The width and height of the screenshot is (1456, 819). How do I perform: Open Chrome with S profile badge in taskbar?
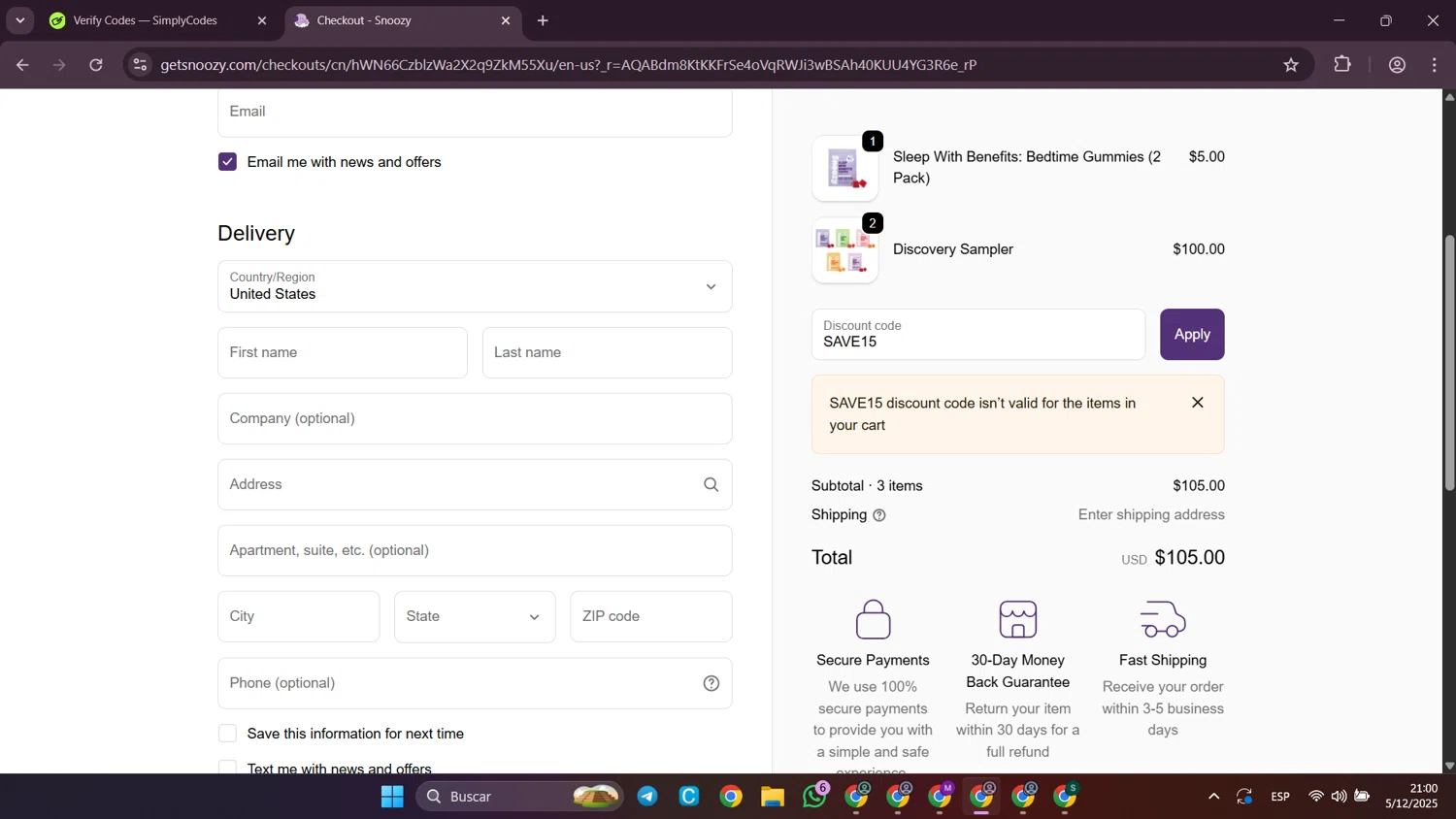(1066, 796)
